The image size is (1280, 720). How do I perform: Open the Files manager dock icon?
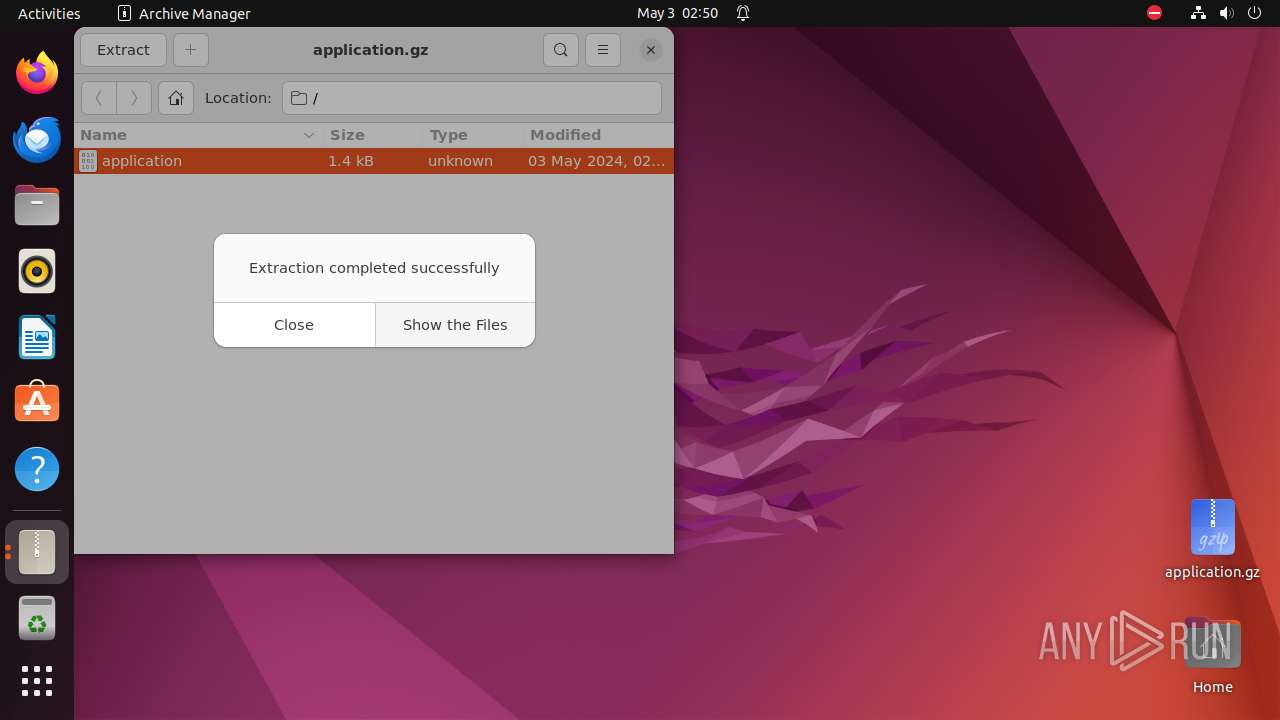pos(37,205)
